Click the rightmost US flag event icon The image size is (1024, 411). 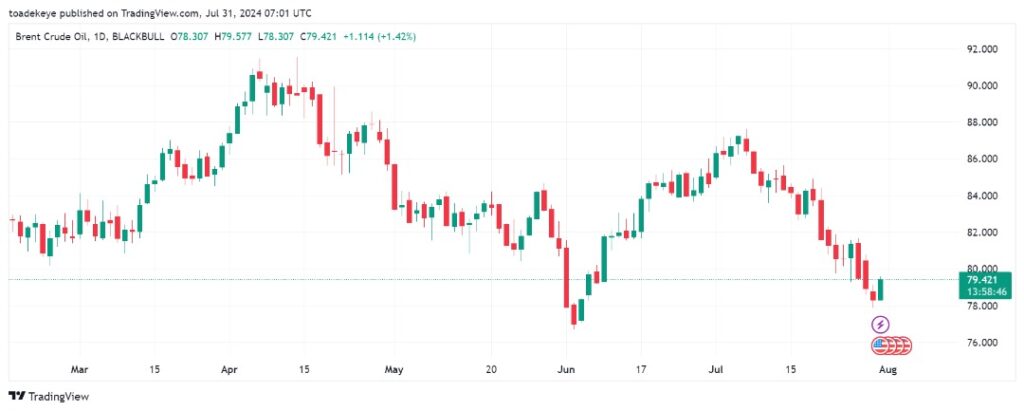click(904, 346)
